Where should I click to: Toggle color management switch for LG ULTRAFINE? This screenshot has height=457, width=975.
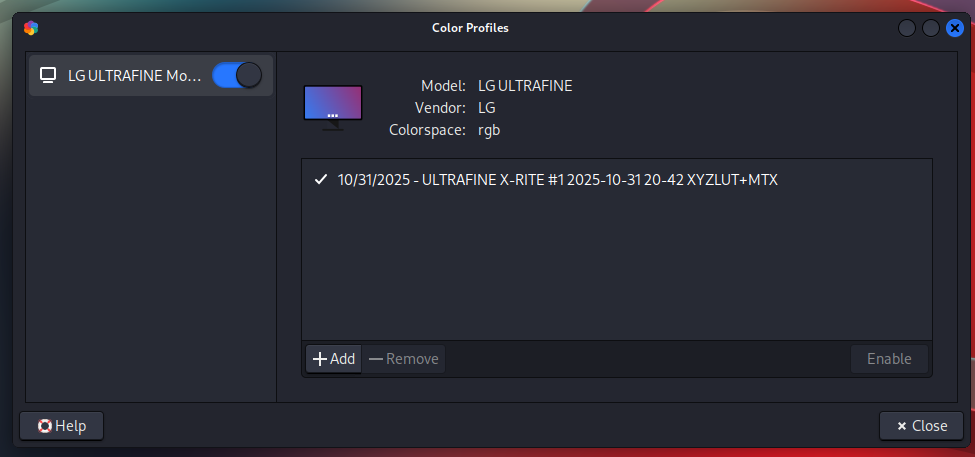(237, 75)
